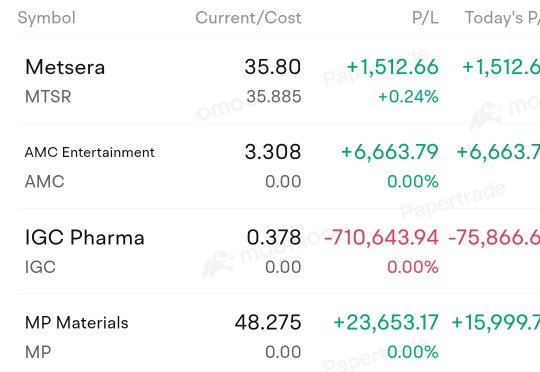Click IGC Pharma loss value -710,643.94

pos(382,237)
